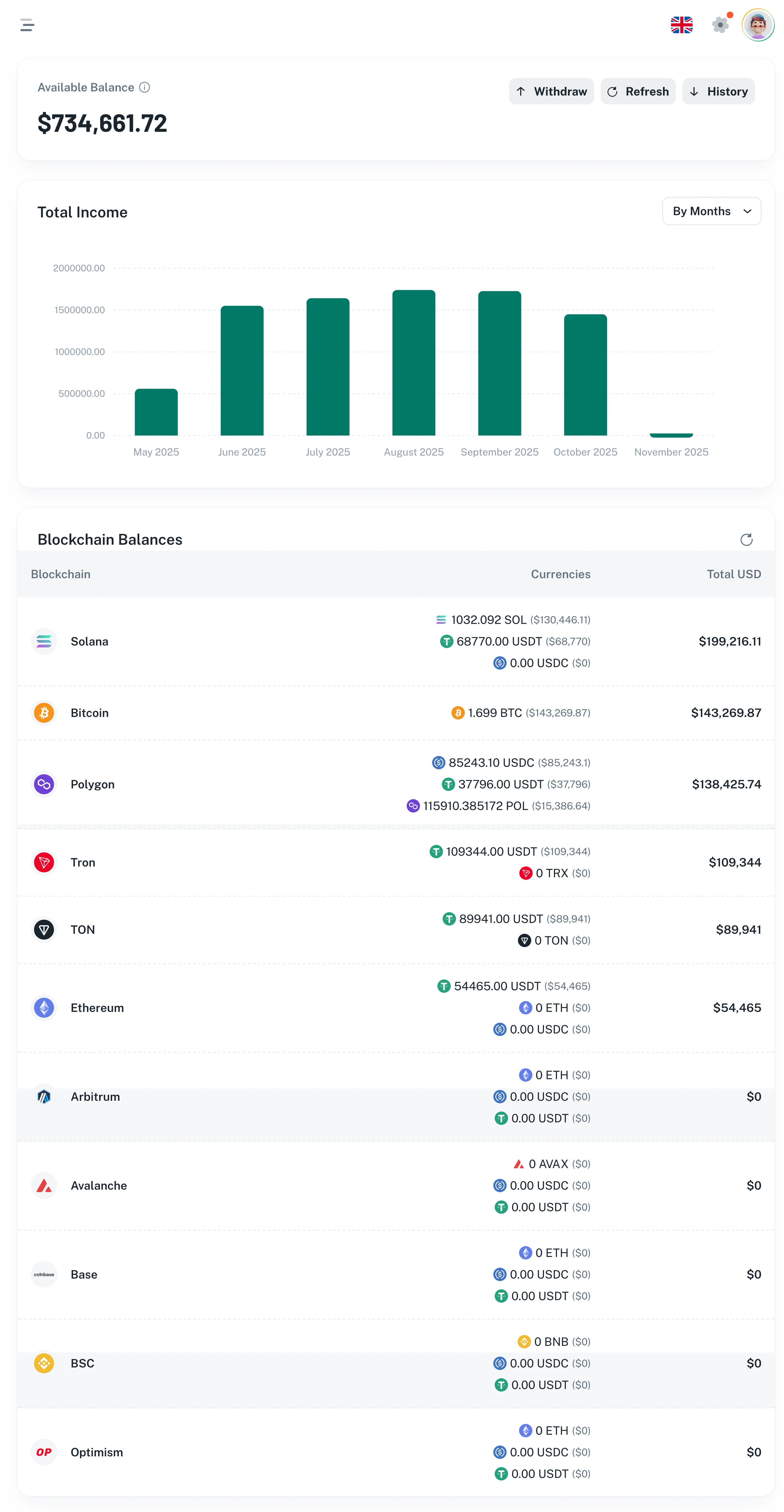Click the Total USD column header

[734, 575]
